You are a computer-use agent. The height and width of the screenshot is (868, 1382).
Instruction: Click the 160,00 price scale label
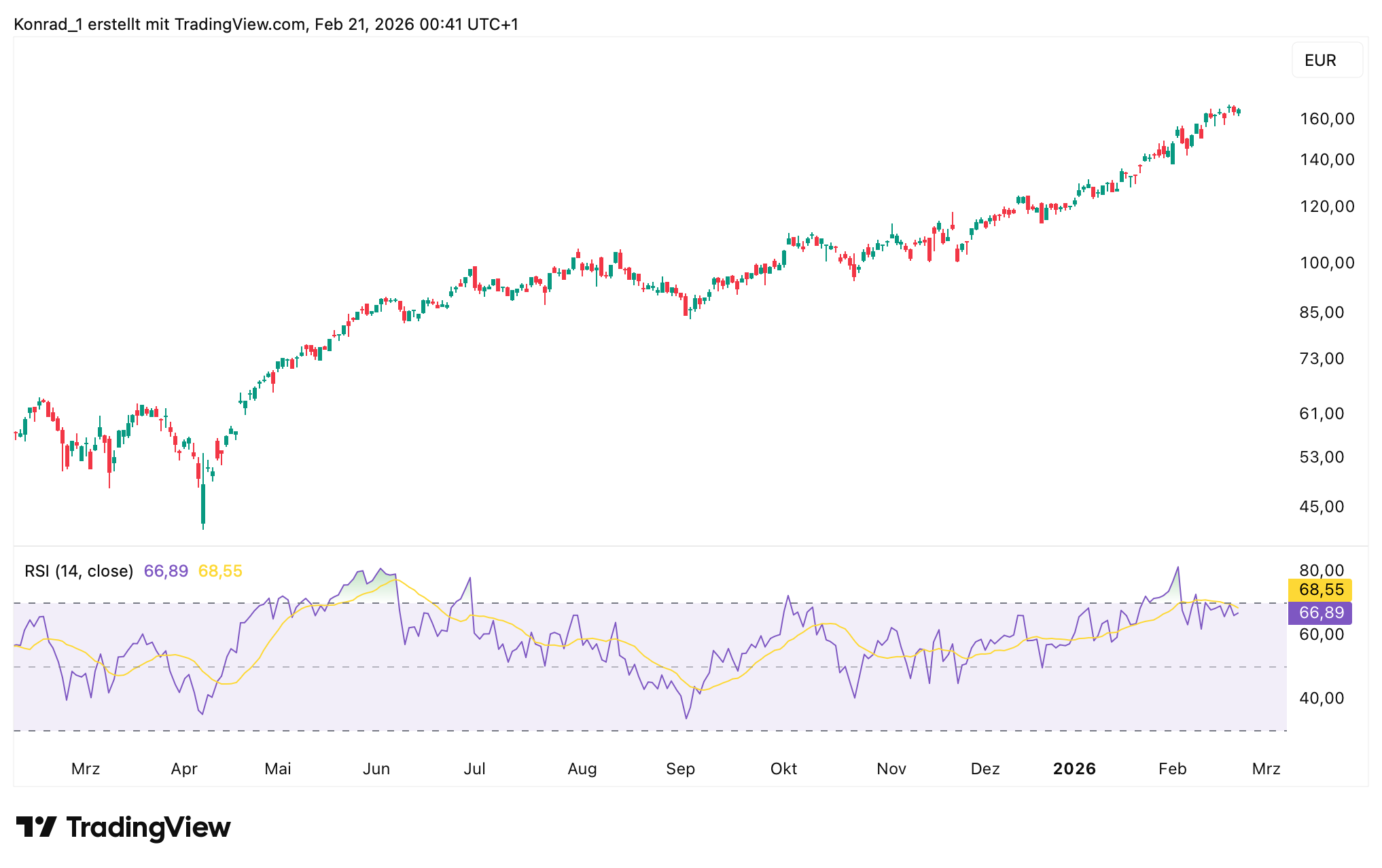pos(1326,119)
